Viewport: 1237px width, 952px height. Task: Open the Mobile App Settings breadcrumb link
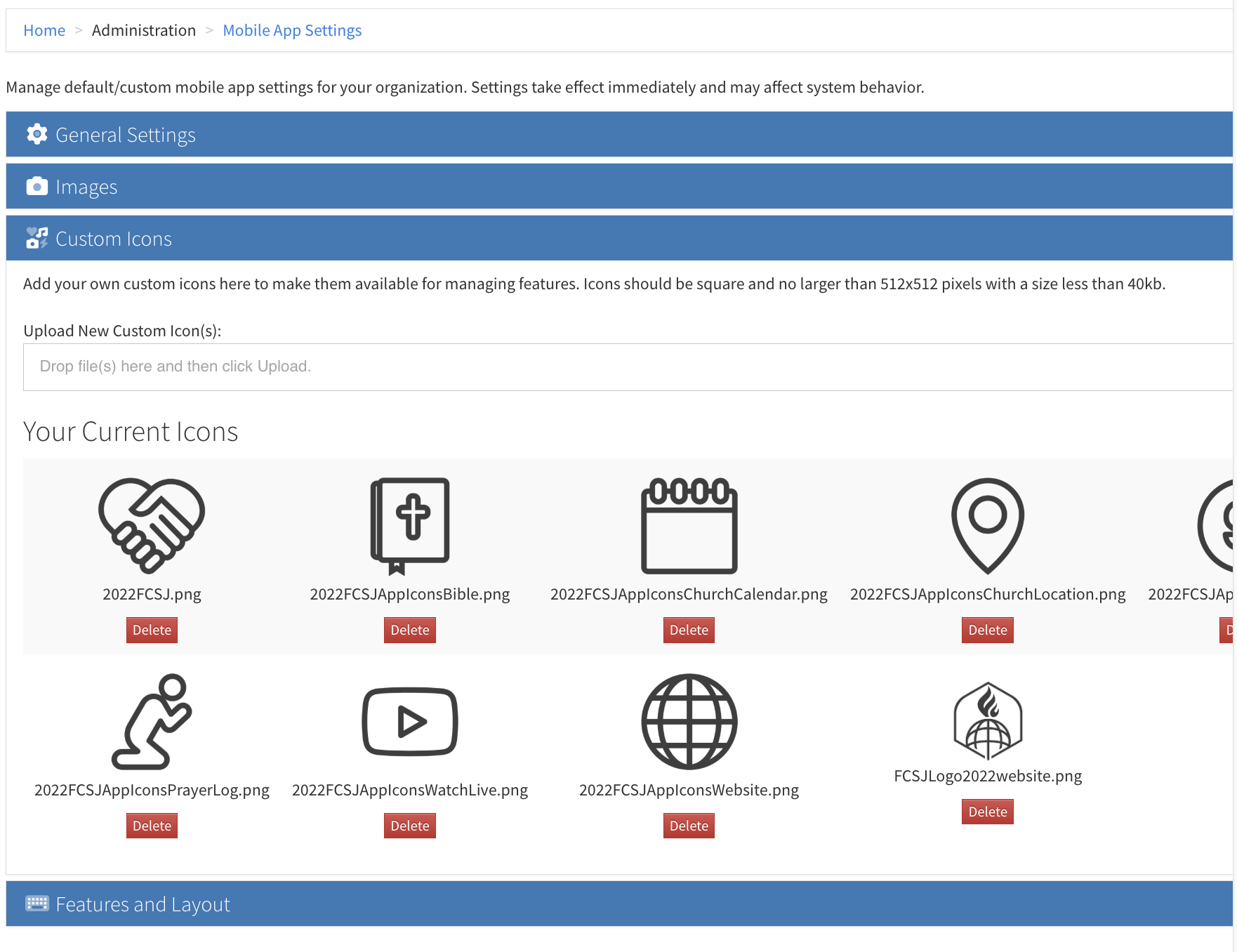pos(292,30)
